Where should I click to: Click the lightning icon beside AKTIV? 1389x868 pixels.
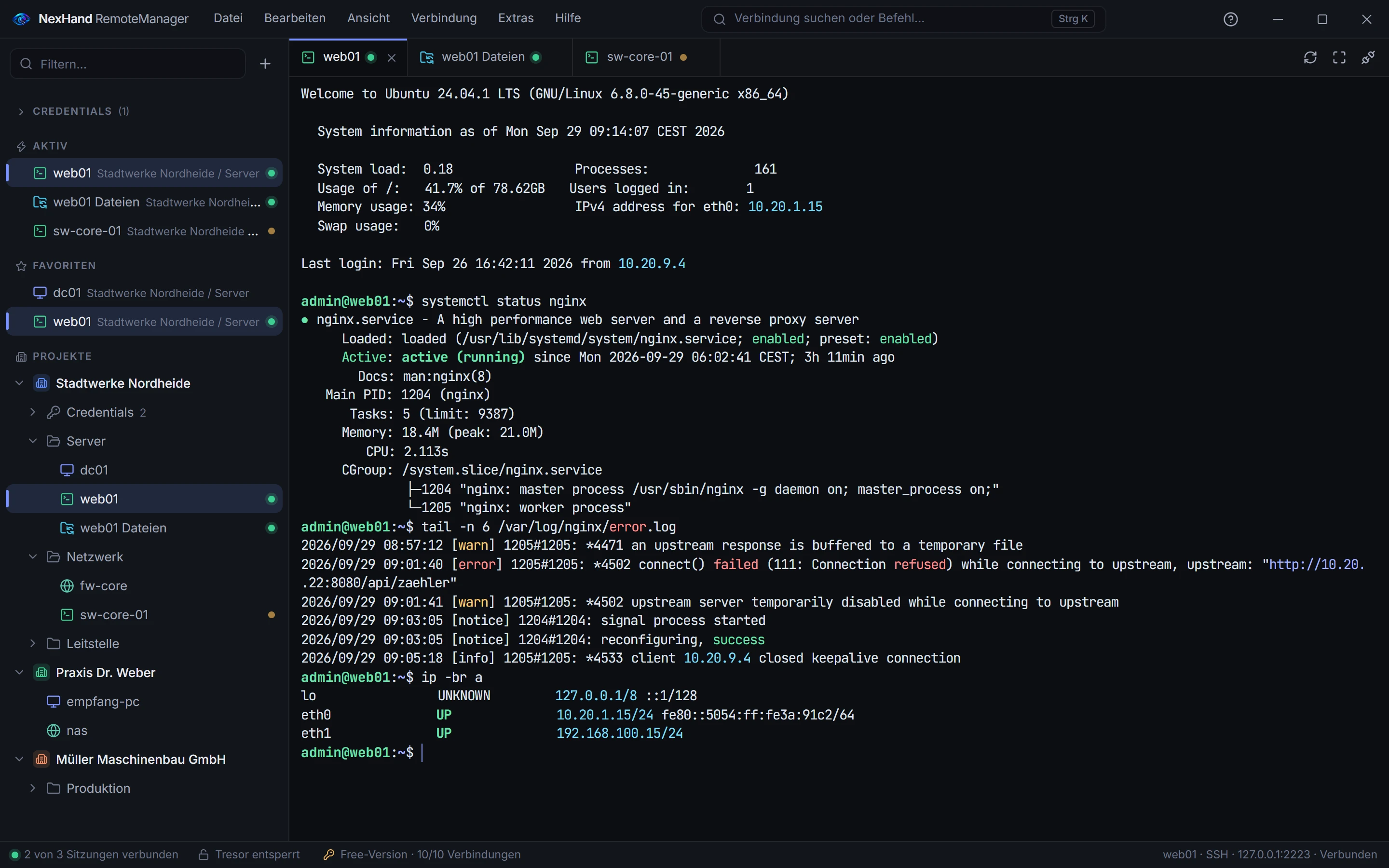21,147
